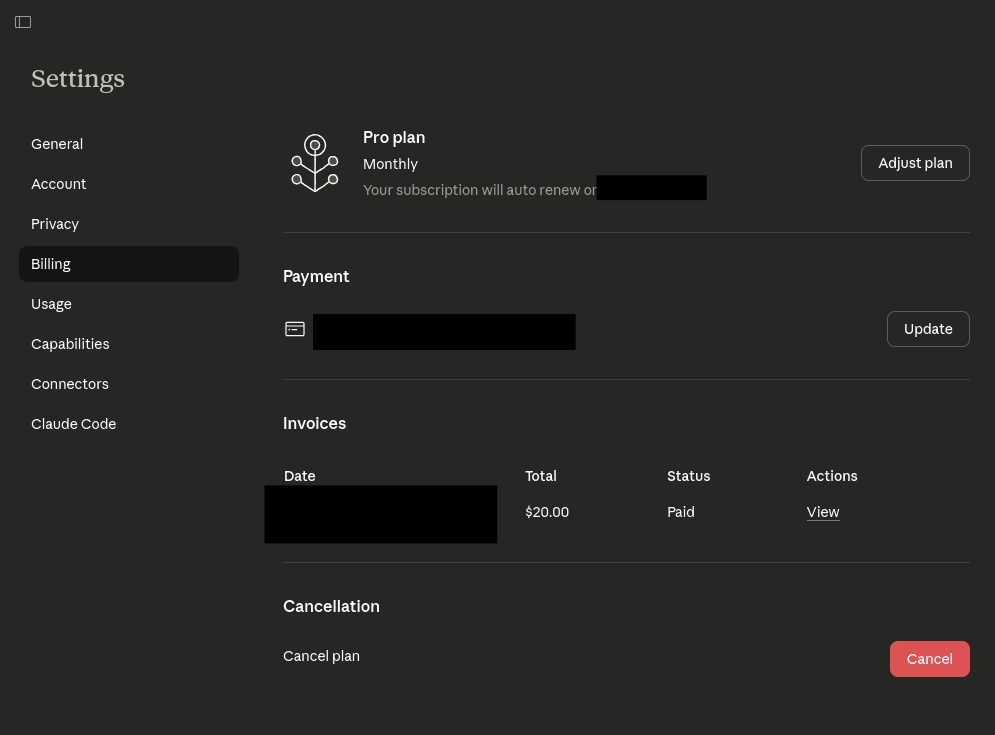
Task: Select Billing in the sidebar
Action: (51, 264)
